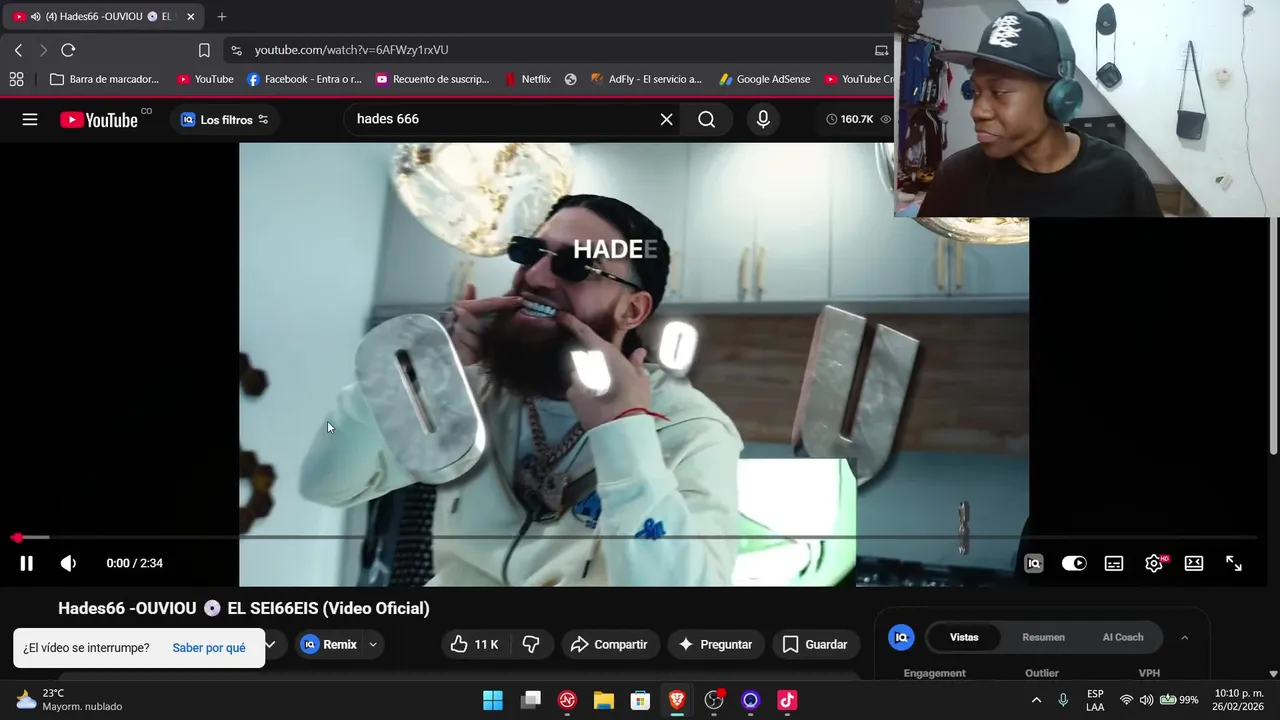Open File Explorer from the taskbar
Screen dimensions: 1280x720
click(604, 700)
